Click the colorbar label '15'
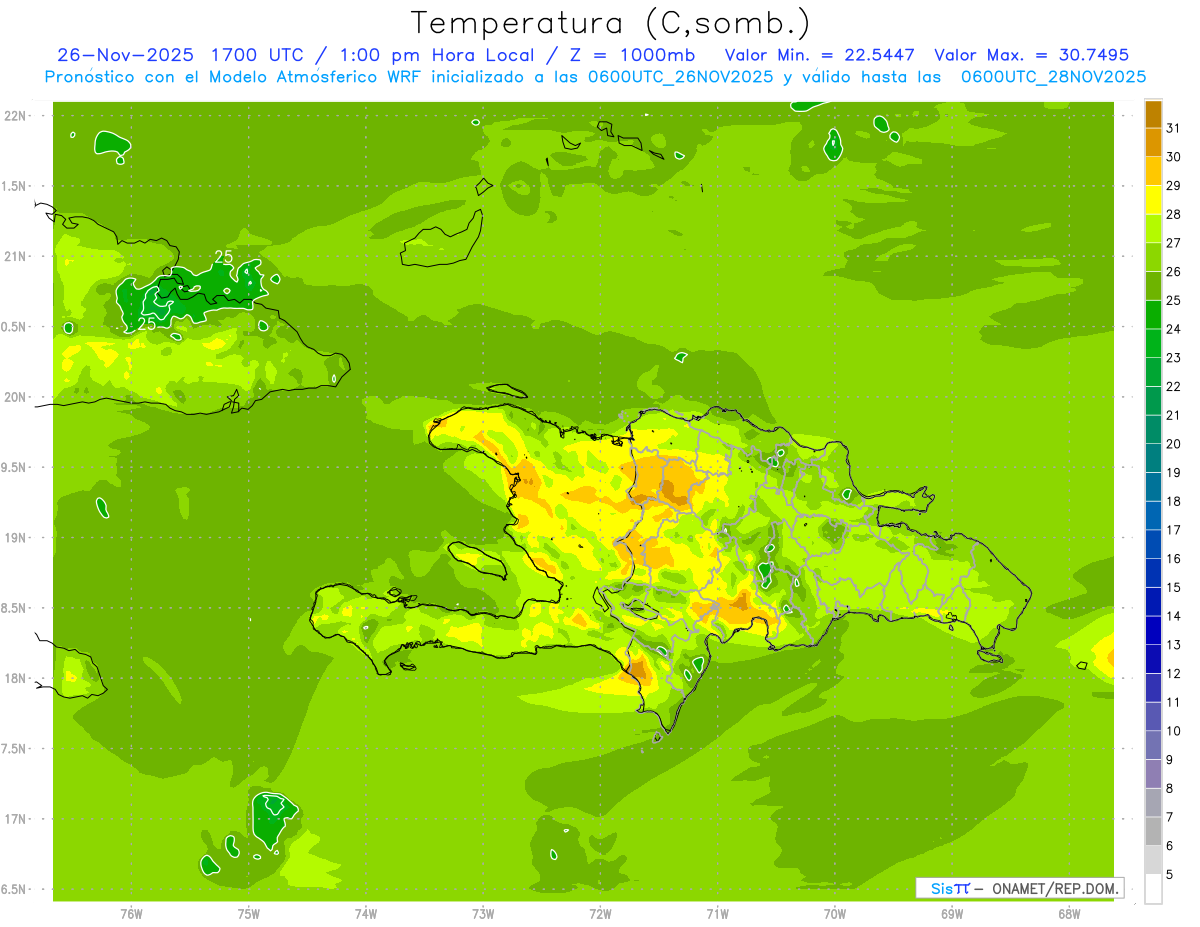The width and height of the screenshot is (1200, 927). pos(1174,588)
